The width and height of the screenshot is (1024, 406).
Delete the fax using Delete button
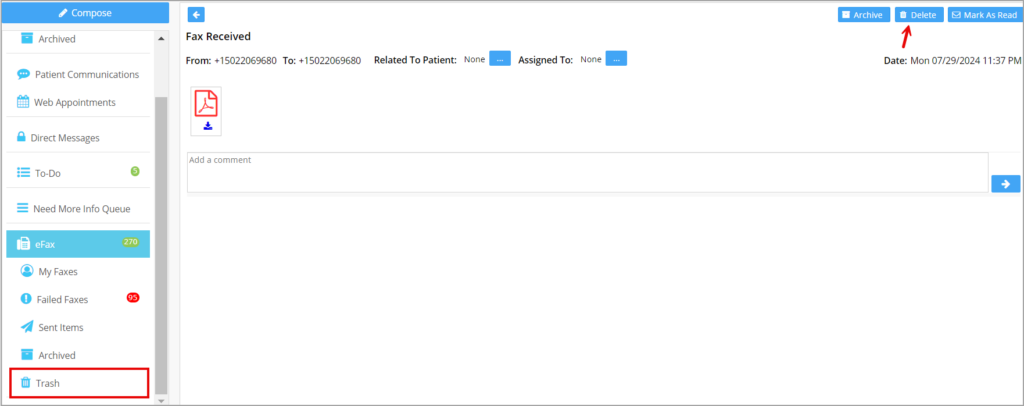(x=919, y=15)
